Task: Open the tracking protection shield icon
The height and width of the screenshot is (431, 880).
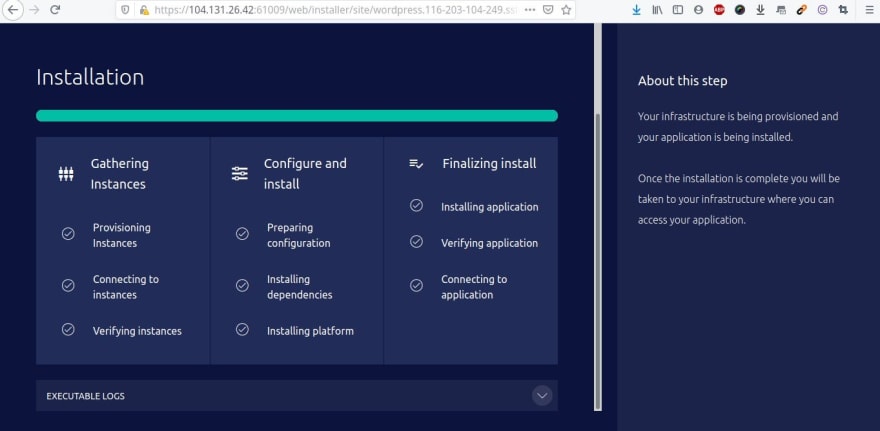Action: (x=126, y=10)
